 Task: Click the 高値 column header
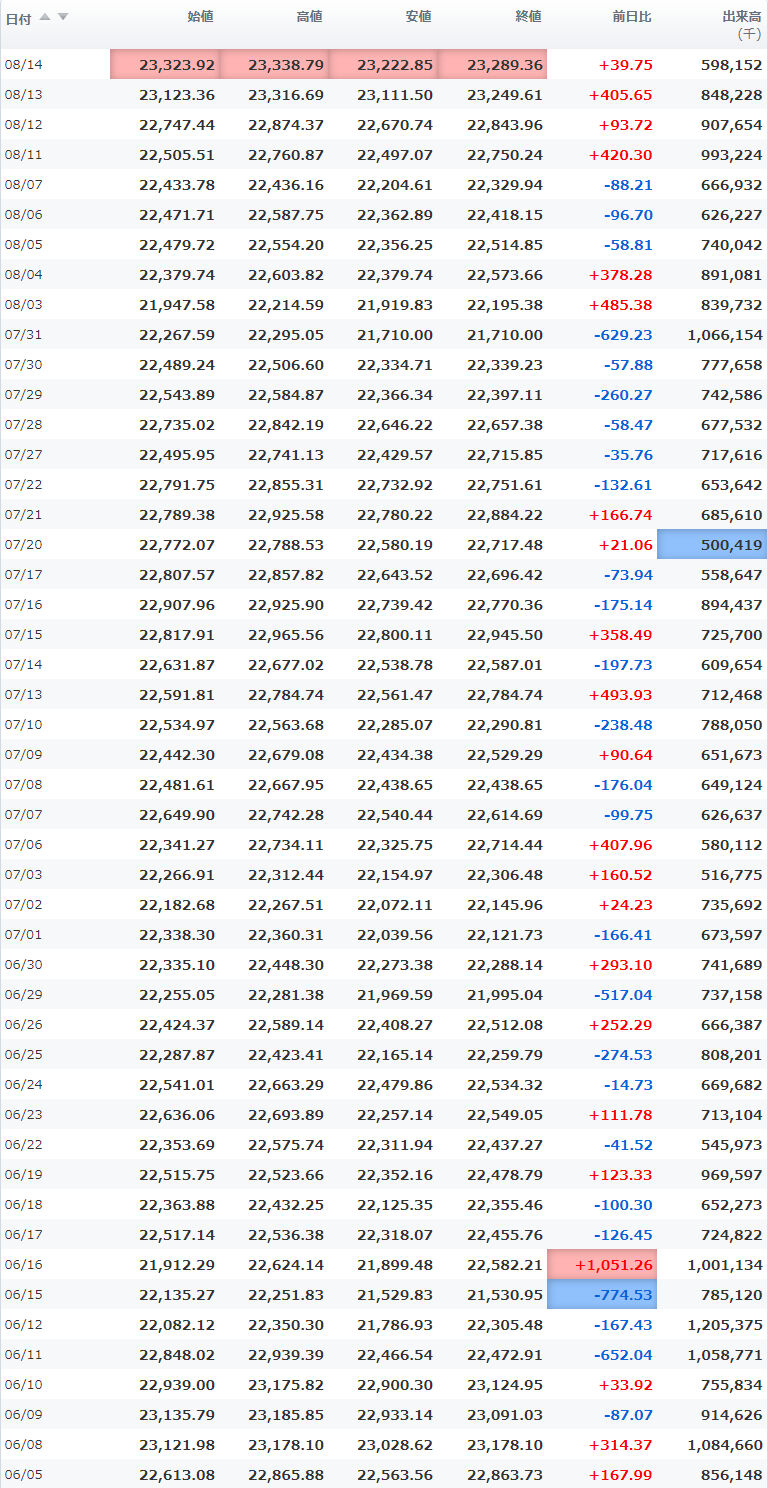(x=310, y=17)
